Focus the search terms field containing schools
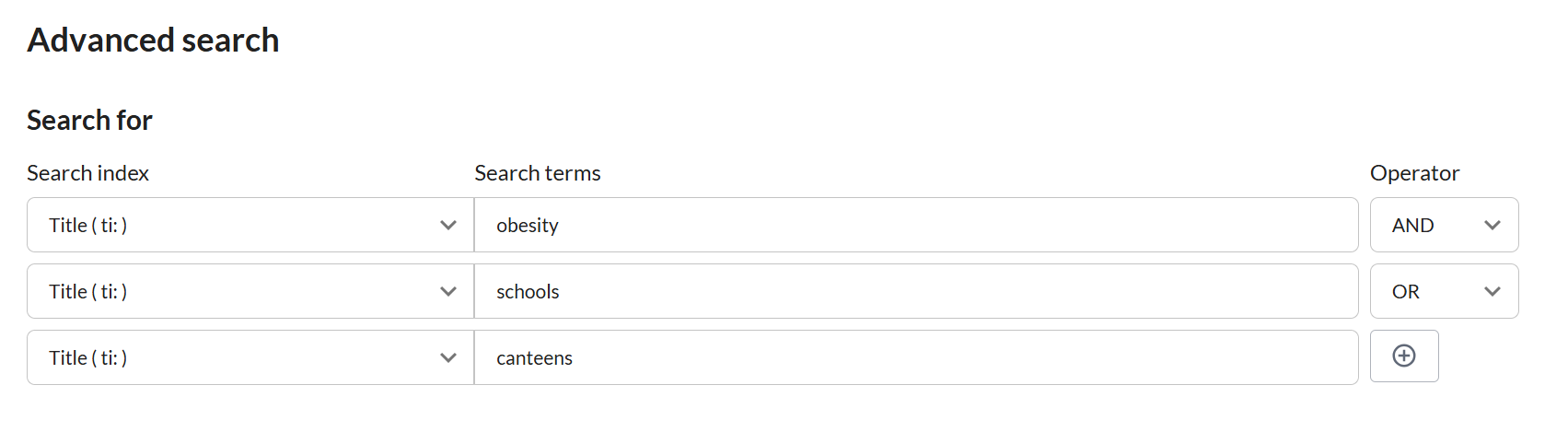This screenshot has width=1568, height=432. 916,292
